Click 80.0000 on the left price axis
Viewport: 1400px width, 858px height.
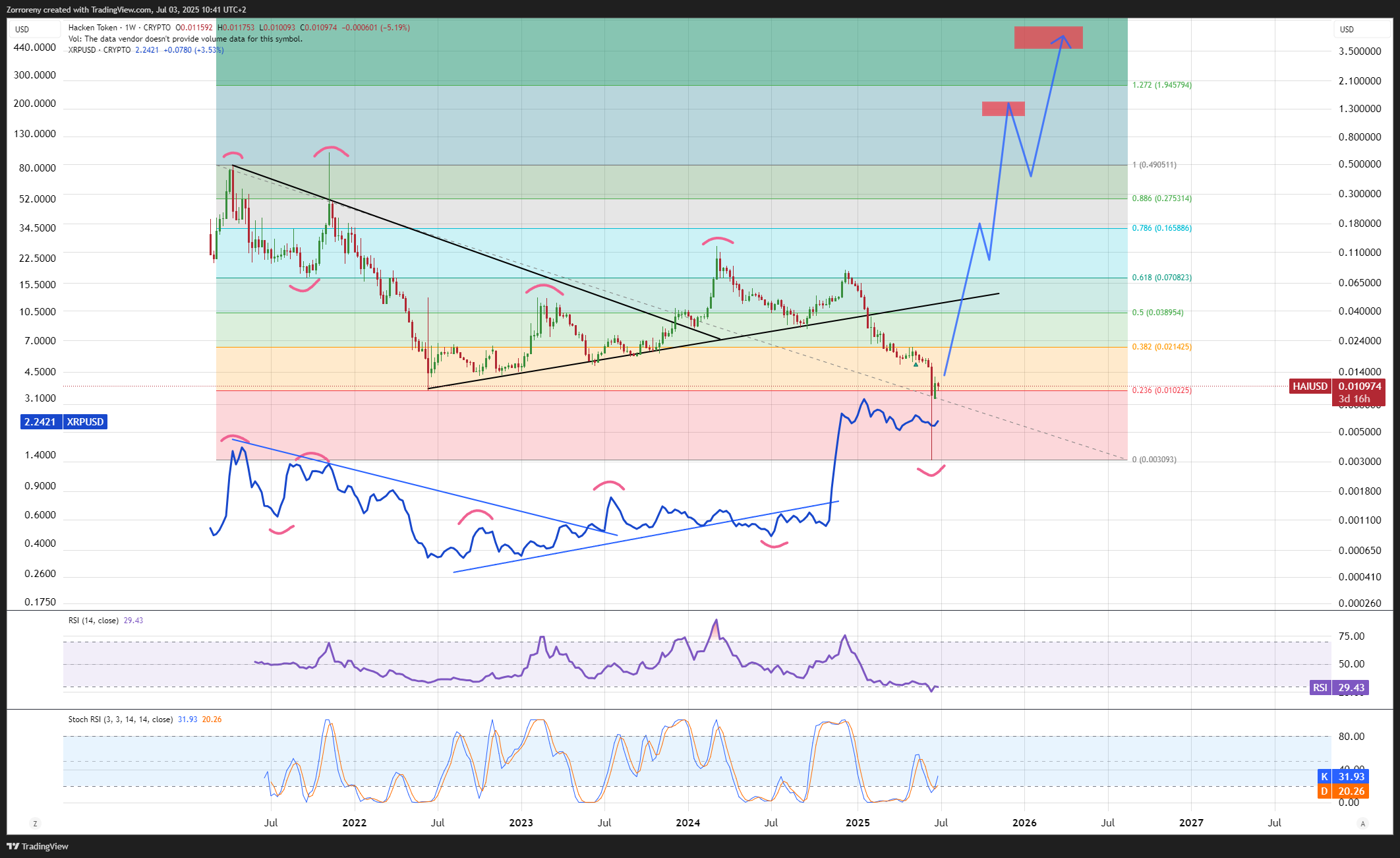(x=38, y=168)
